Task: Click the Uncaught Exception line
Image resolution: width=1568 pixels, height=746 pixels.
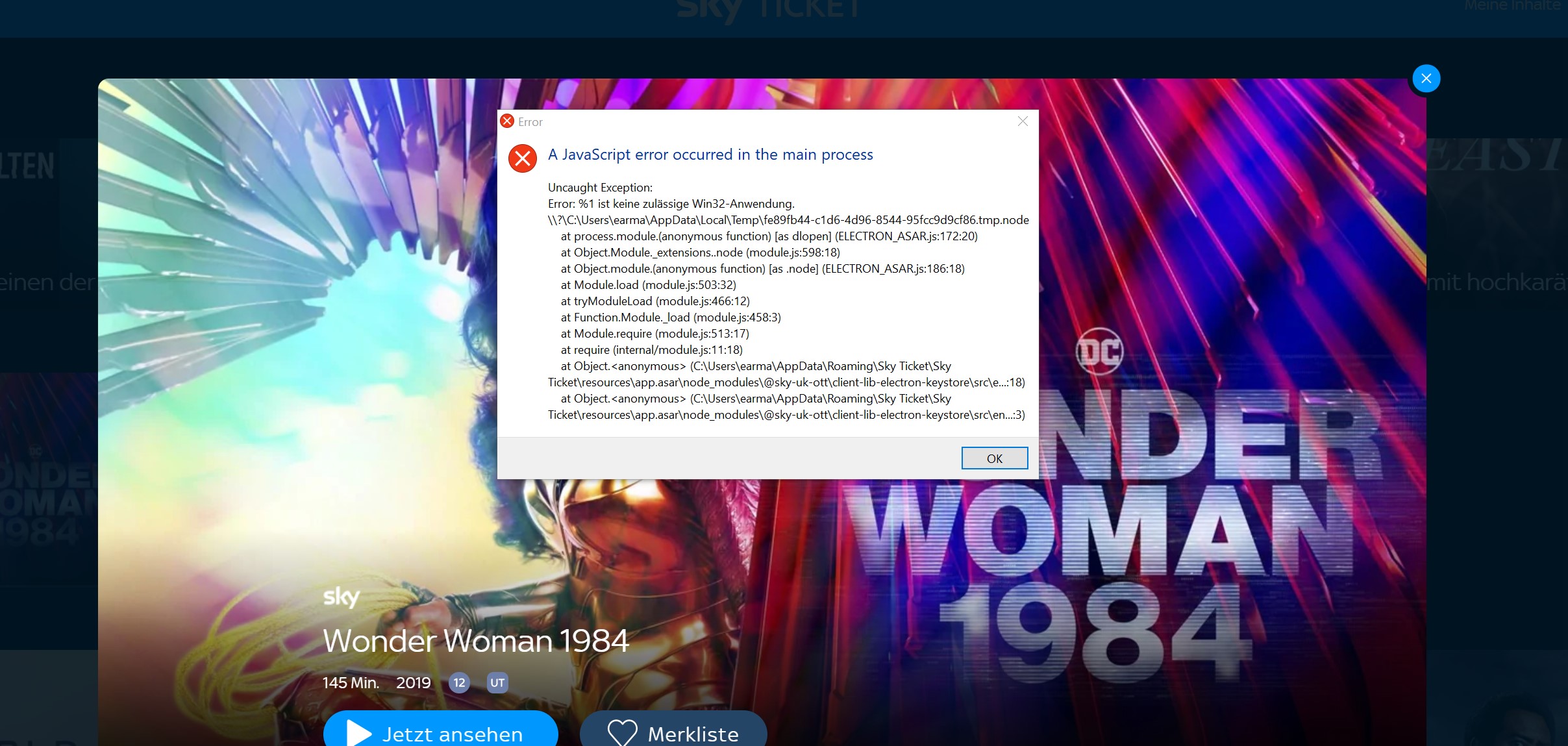Action: tap(600, 188)
